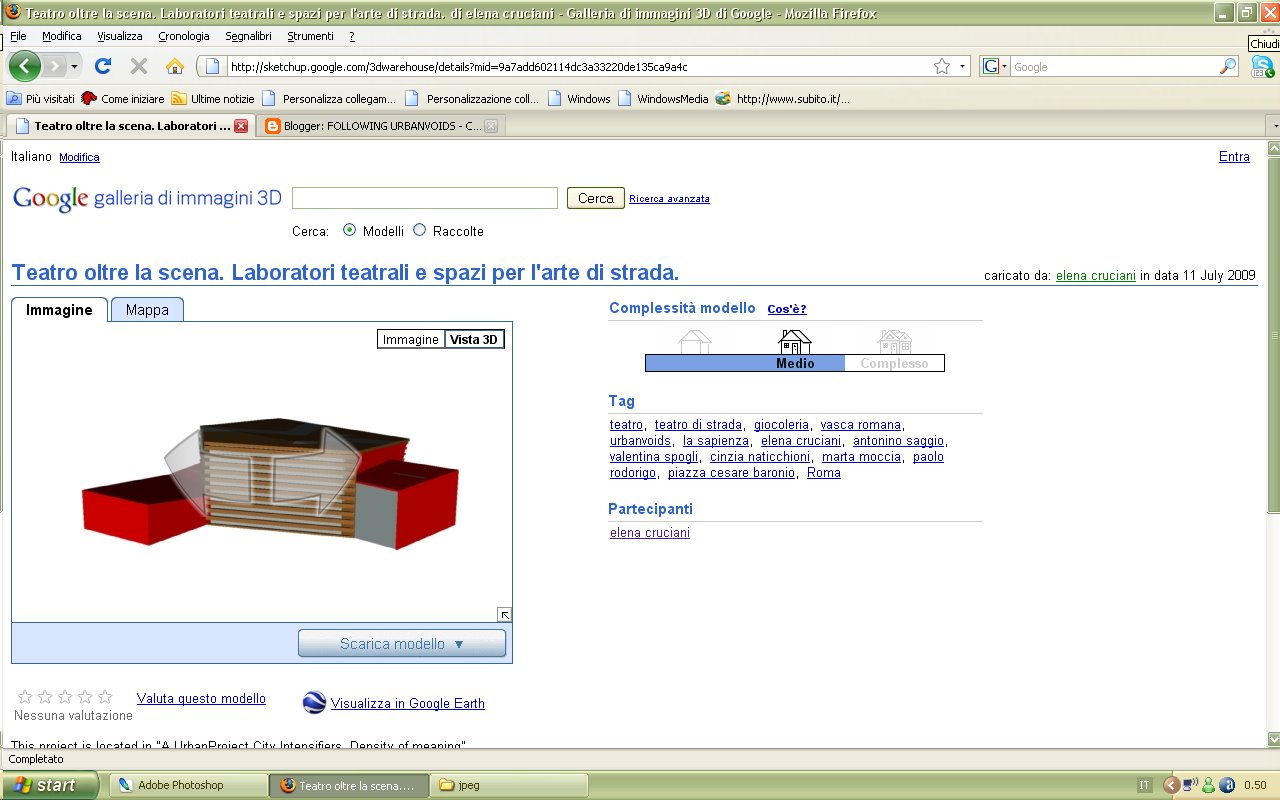Viewport: 1280px width, 800px height.
Task: Switch preview to Vista 3D
Action: click(x=474, y=339)
